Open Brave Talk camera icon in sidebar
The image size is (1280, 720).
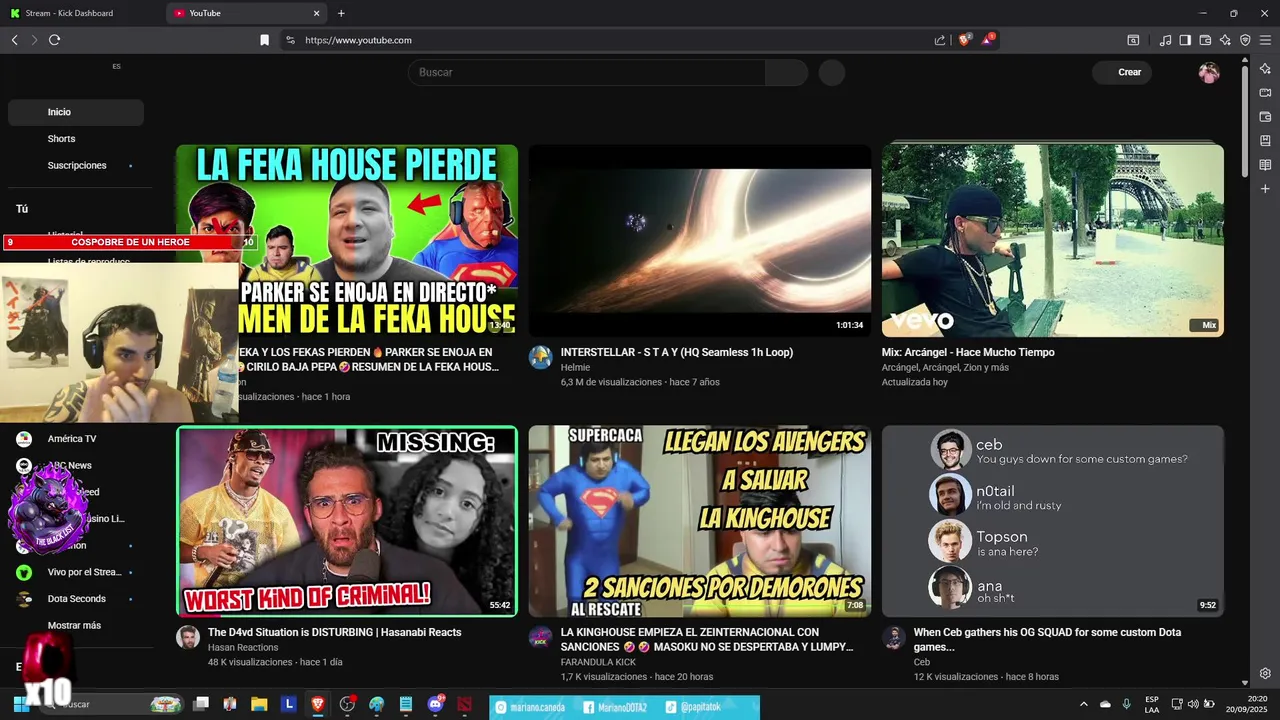(1265, 93)
